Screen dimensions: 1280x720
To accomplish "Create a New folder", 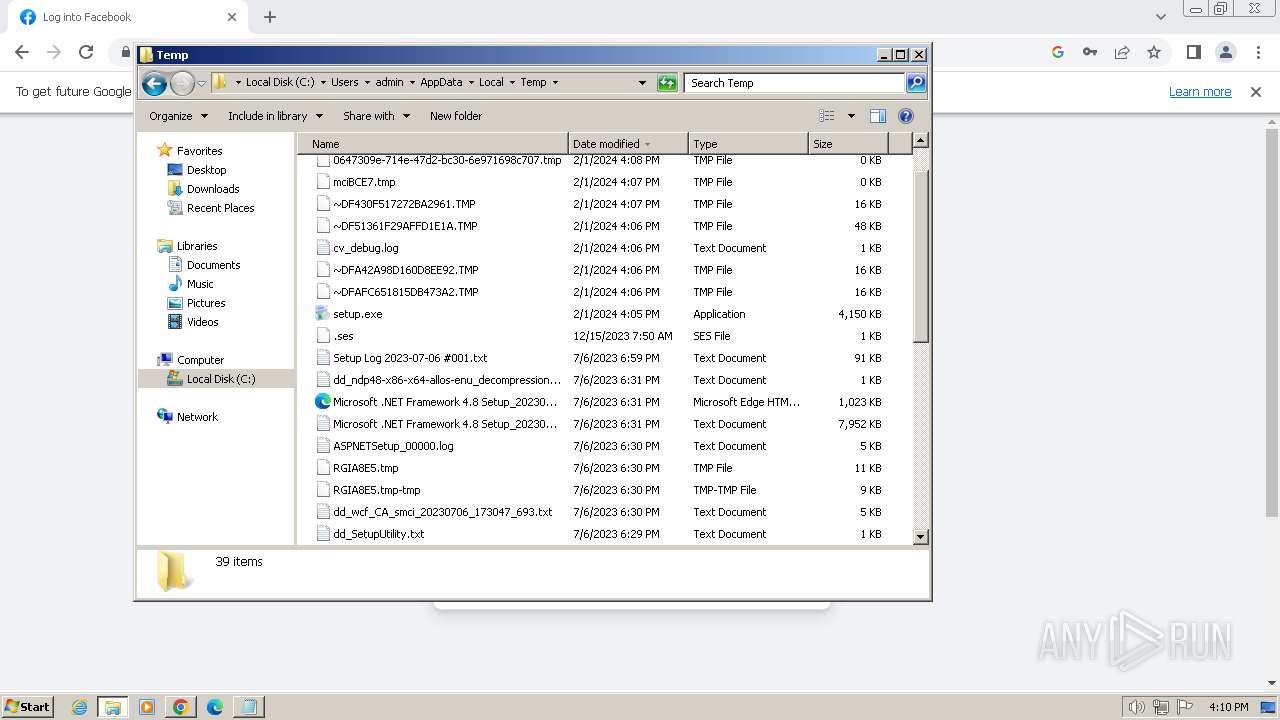I will pos(456,116).
